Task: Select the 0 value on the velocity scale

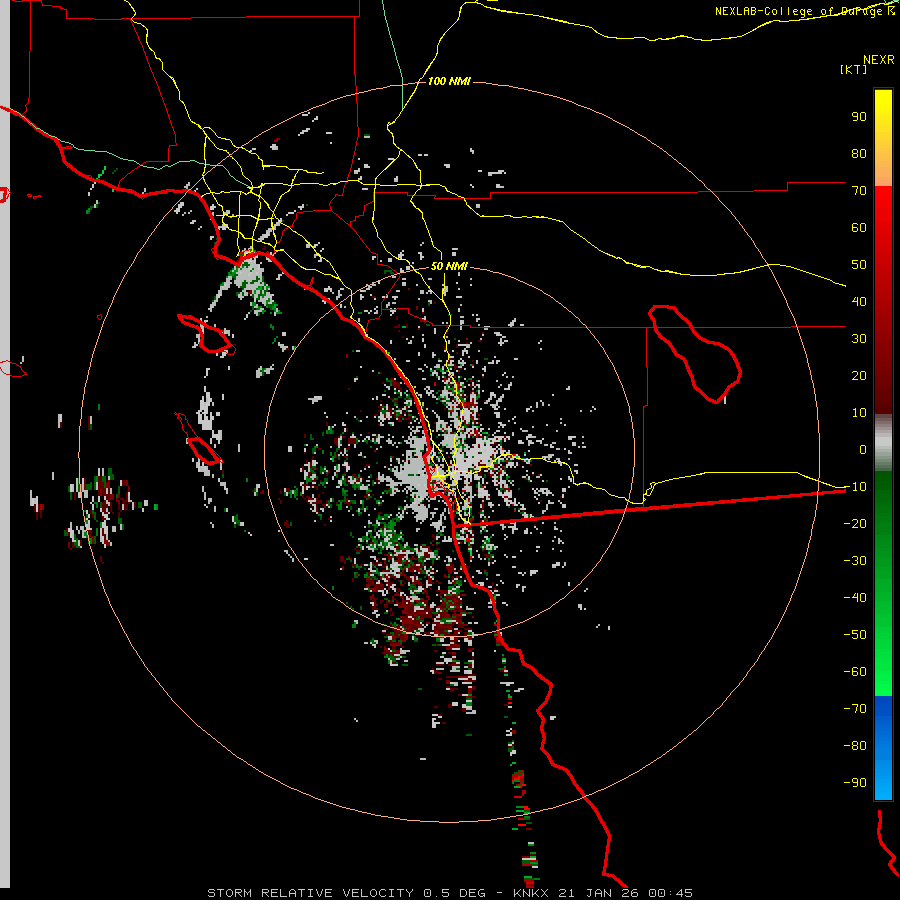Action: coord(863,449)
